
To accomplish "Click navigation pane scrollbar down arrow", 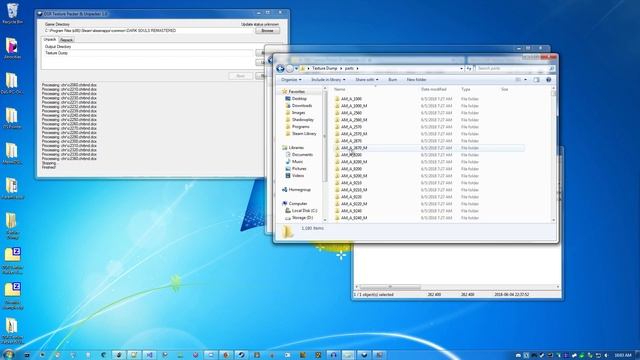I will (325, 220).
